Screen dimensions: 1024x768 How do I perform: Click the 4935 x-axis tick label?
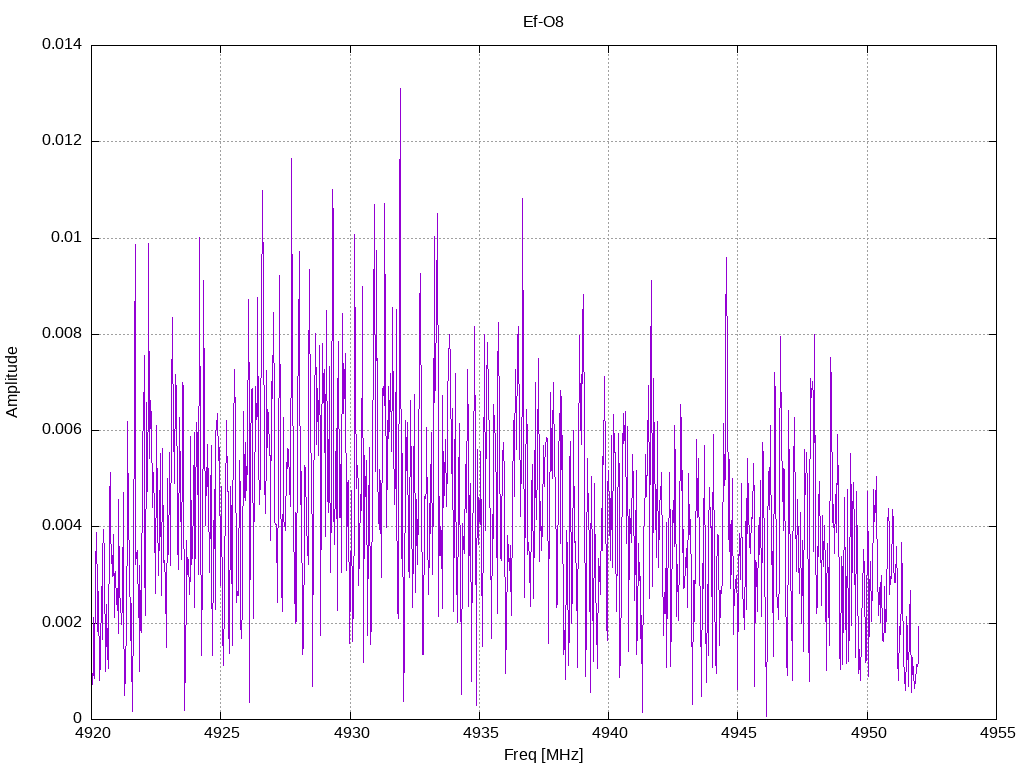pyautogui.click(x=480, y=733)
